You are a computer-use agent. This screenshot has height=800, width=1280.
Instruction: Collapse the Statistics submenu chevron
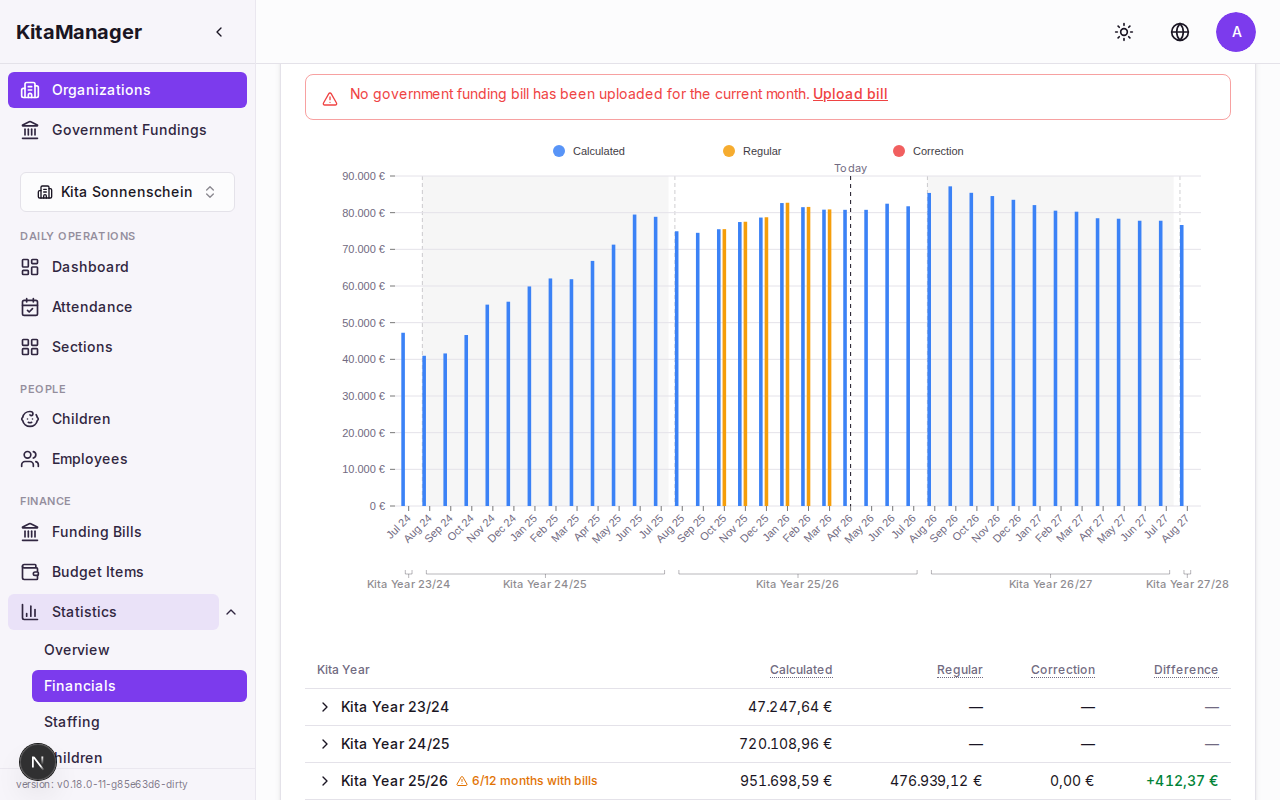pos(231,612)
